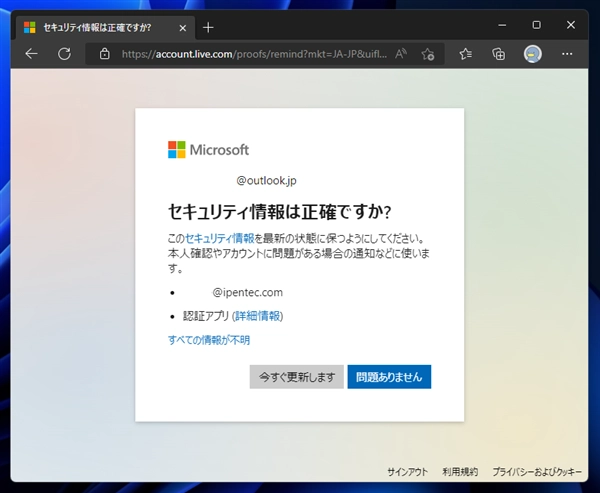Click the Microsoft logo in the dialog

click(209, 150)
